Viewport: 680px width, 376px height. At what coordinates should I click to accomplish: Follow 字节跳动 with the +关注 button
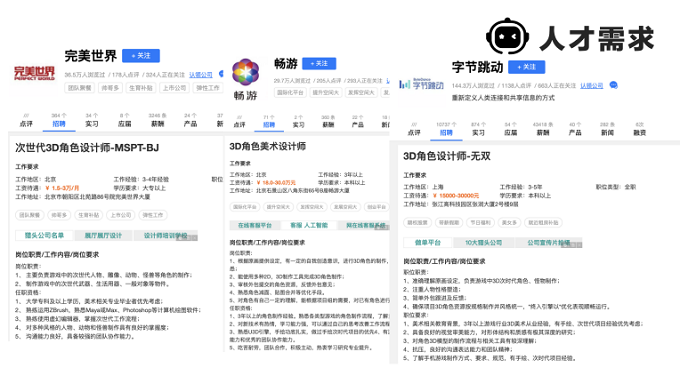526,67
